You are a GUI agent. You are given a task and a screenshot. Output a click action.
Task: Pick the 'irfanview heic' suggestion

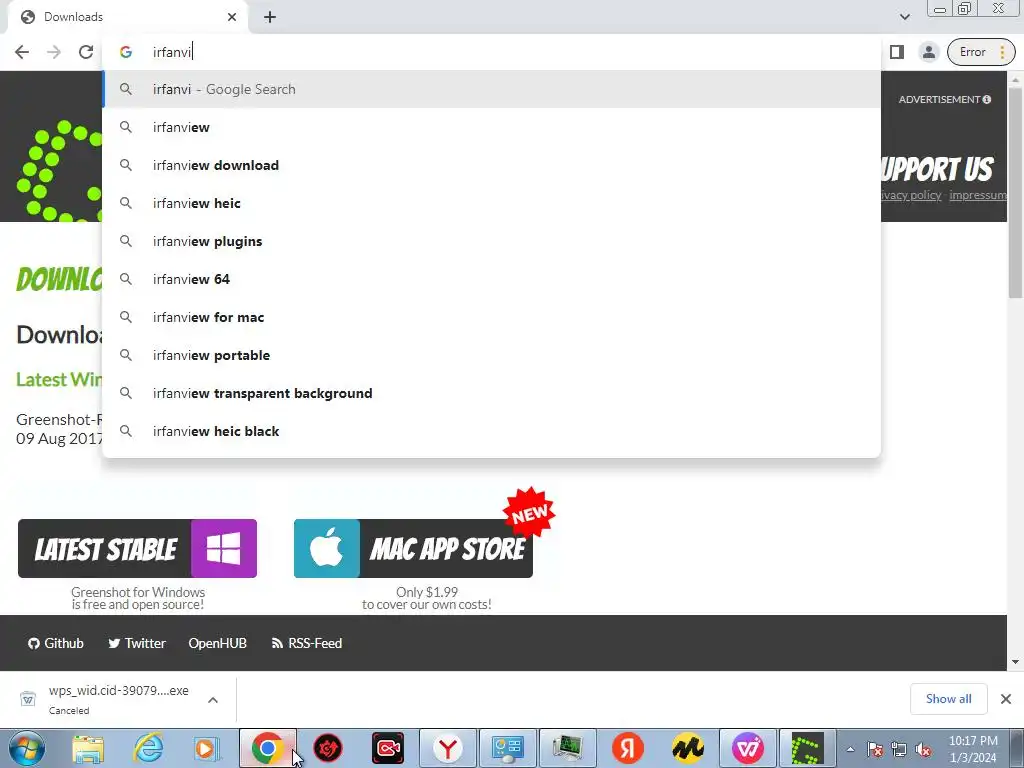click(491, 203)
